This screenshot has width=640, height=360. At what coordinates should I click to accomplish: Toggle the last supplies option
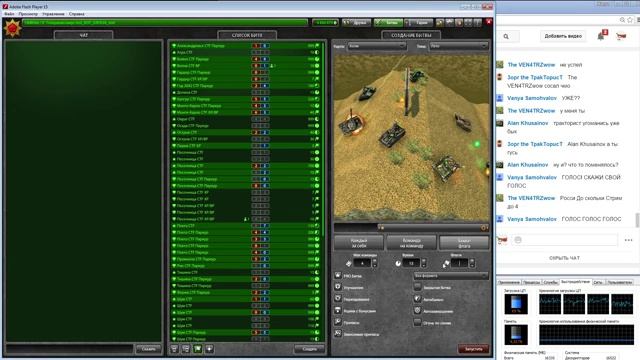point(338,334)
